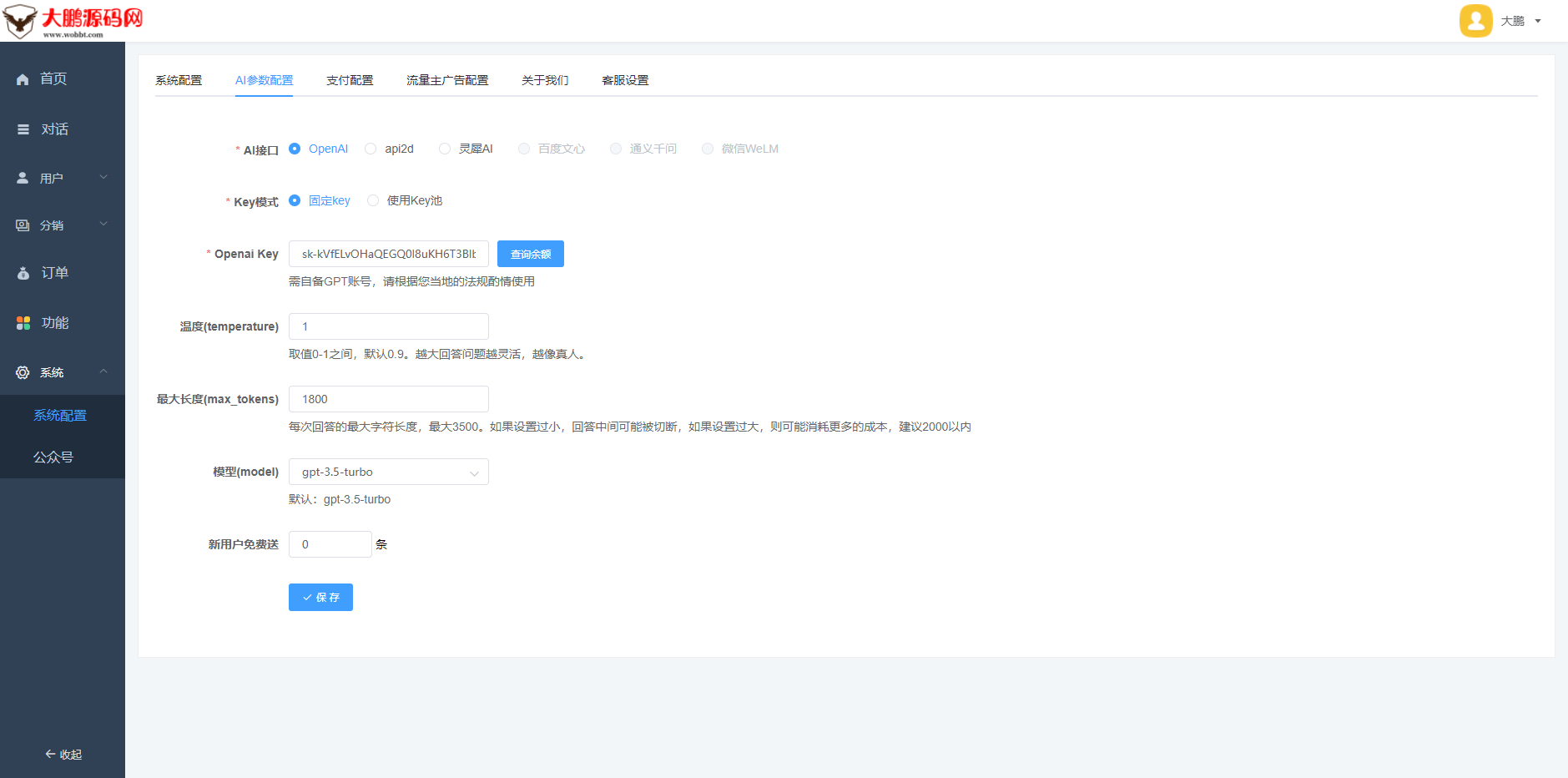Open the 客服设置 tab

point(624,79)
